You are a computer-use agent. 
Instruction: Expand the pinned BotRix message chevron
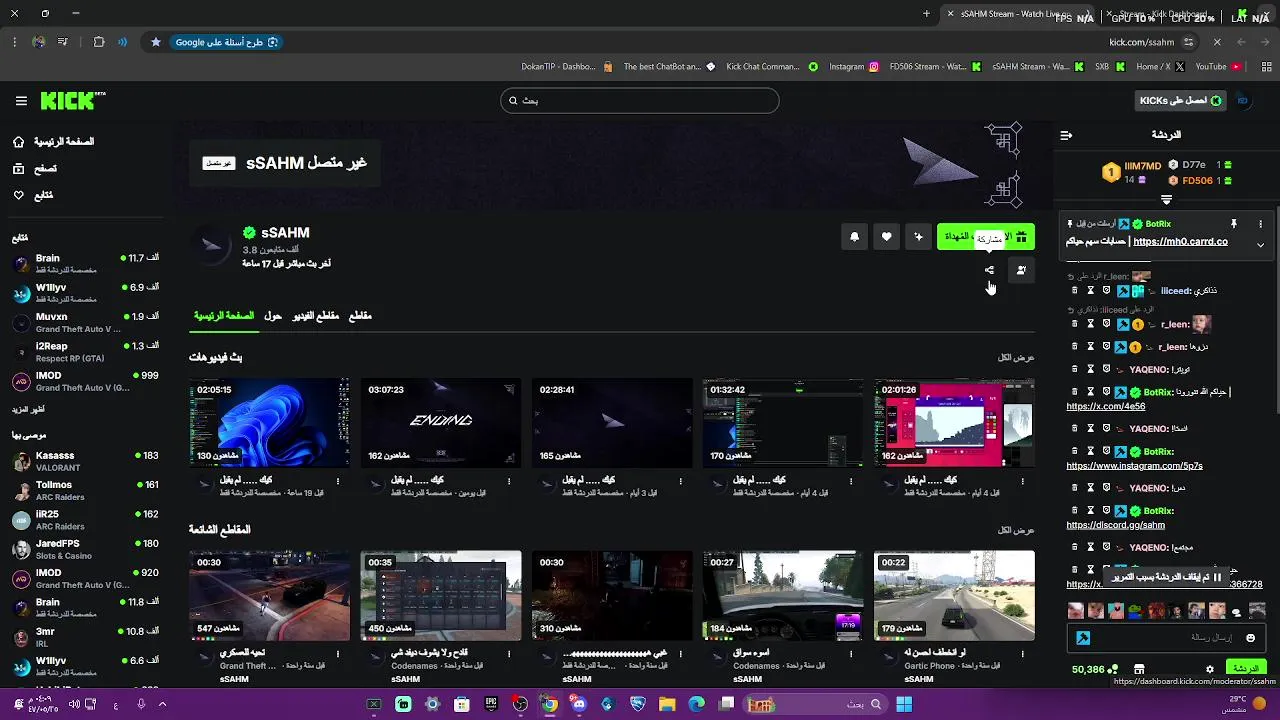1260,244
